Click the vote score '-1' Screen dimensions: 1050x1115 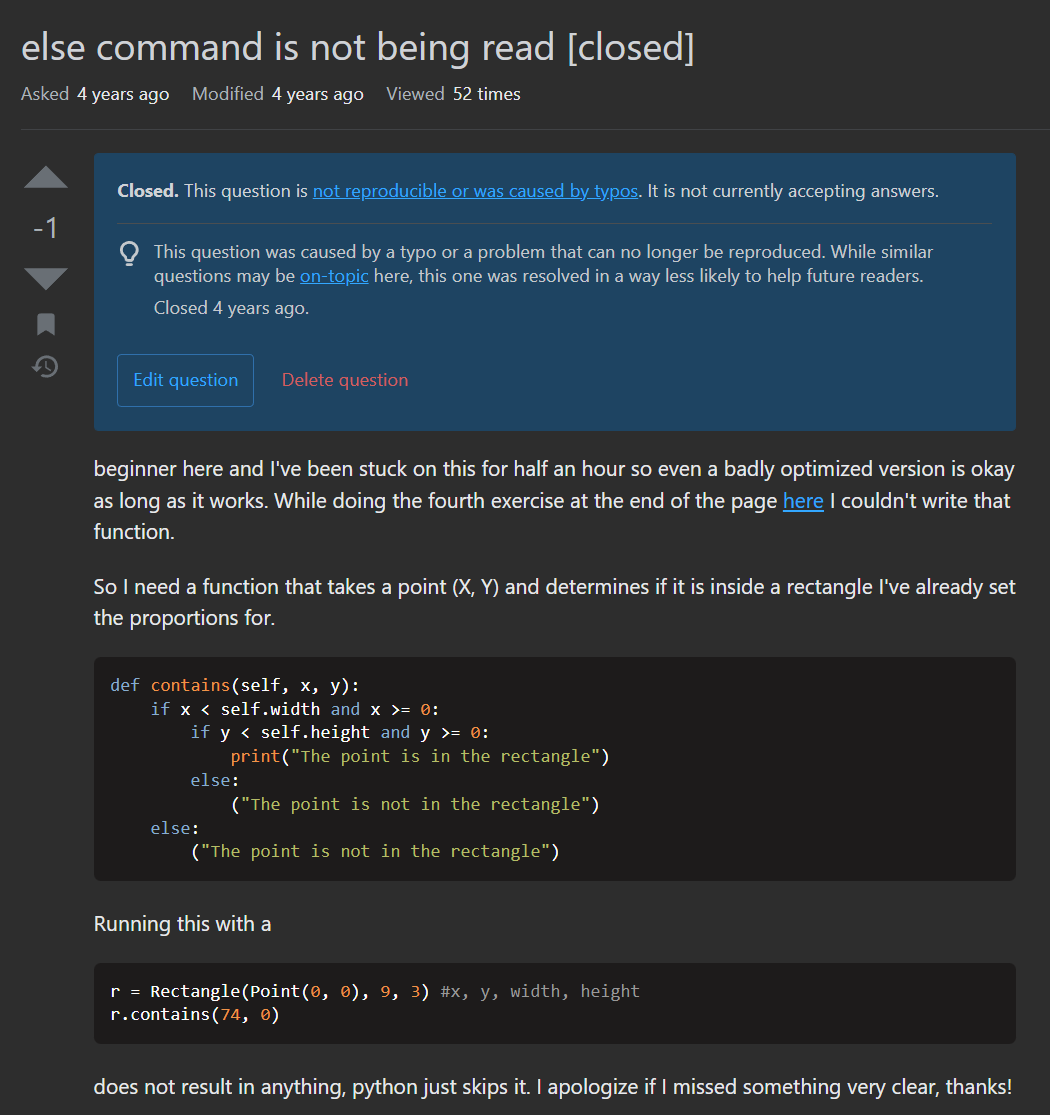pyautogui.click(x=45, y=228)
